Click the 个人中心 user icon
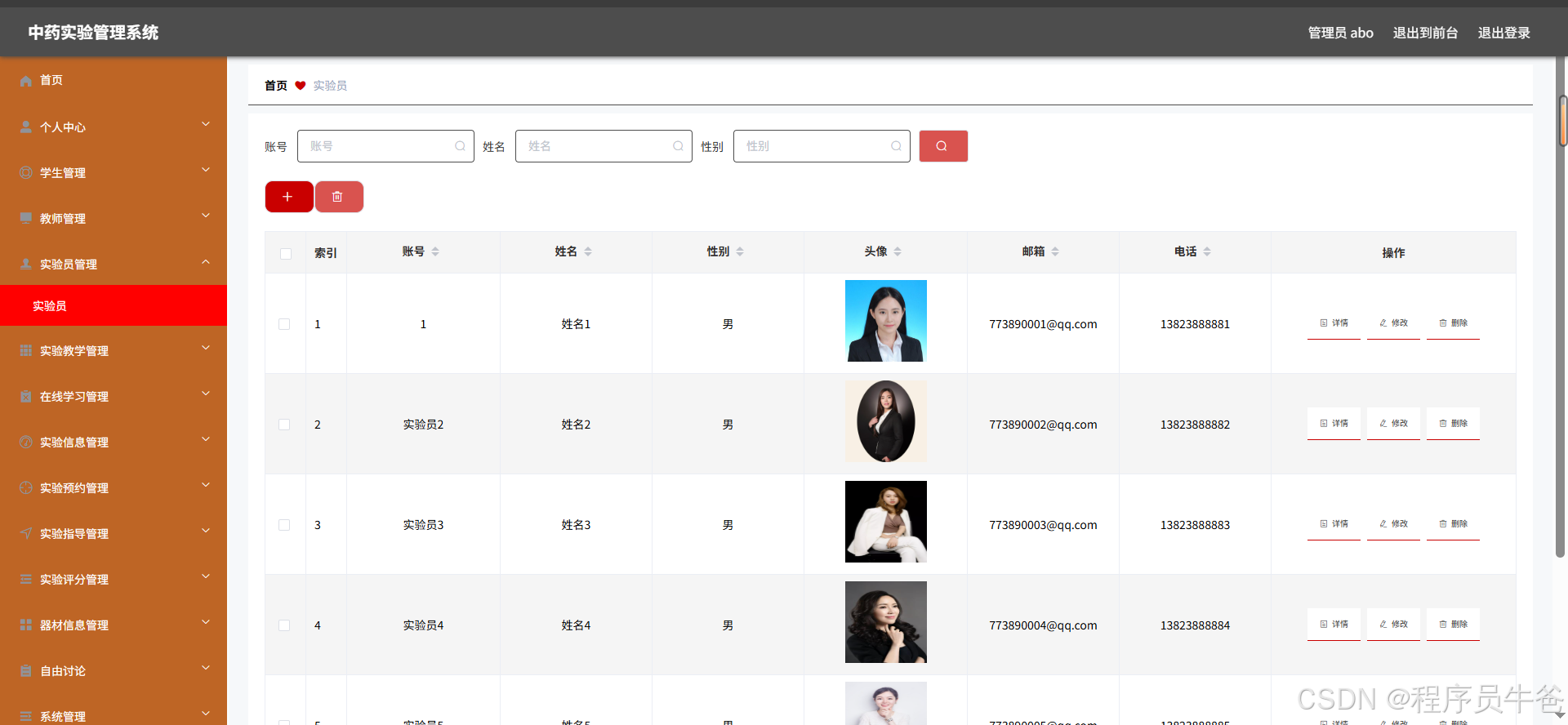 [x=26, y=127]
